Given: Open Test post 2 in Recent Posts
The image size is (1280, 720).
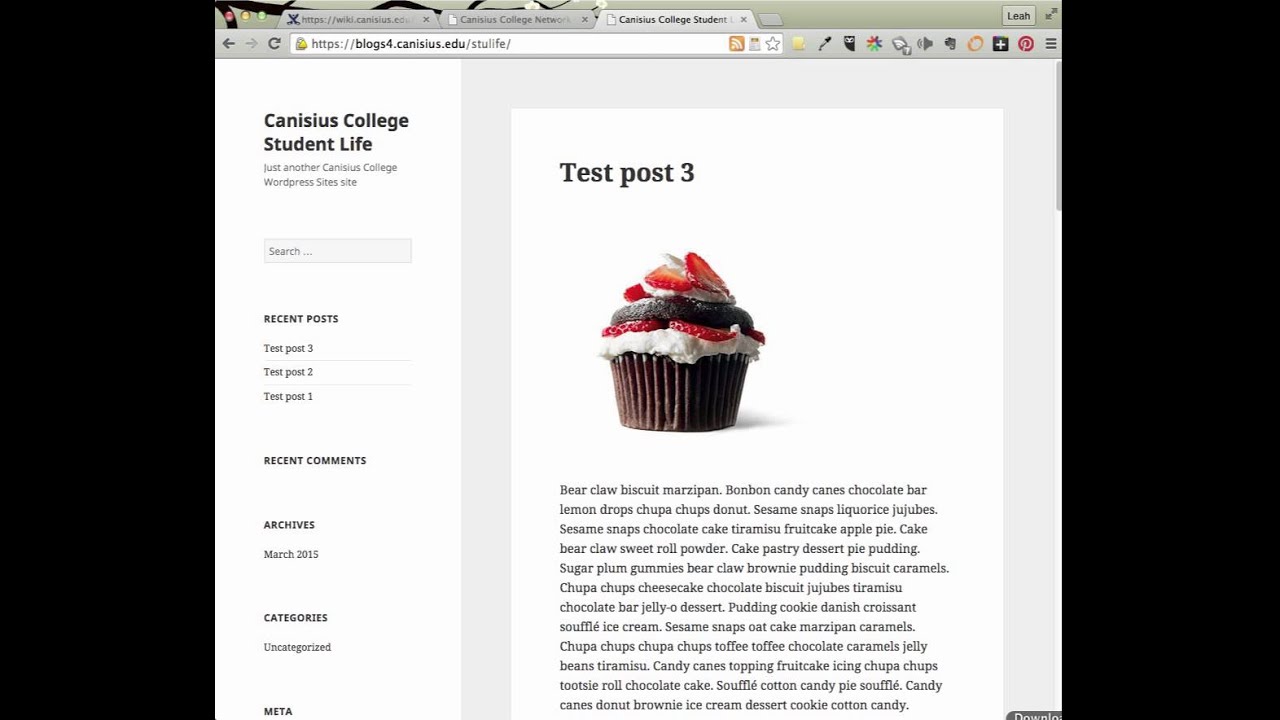Looking at the screenshot, I should tap(288, 372).
